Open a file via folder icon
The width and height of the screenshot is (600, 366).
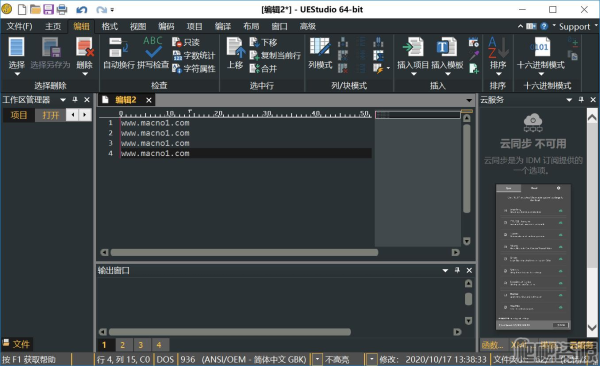pyautogui.click(x=36, y=9)
